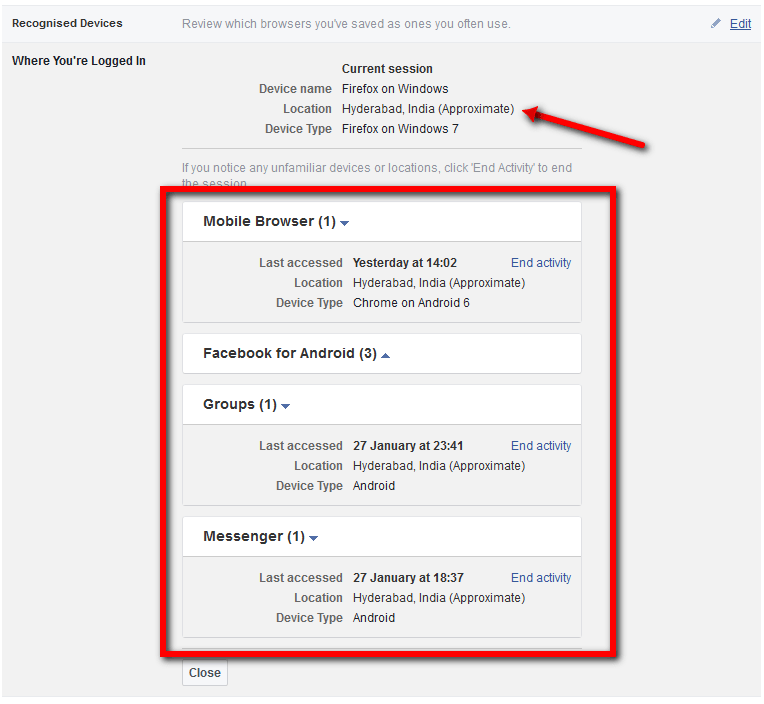
Task: Click the Review which browsers description text
Action: pyautogui.click(x=346, y=24)
